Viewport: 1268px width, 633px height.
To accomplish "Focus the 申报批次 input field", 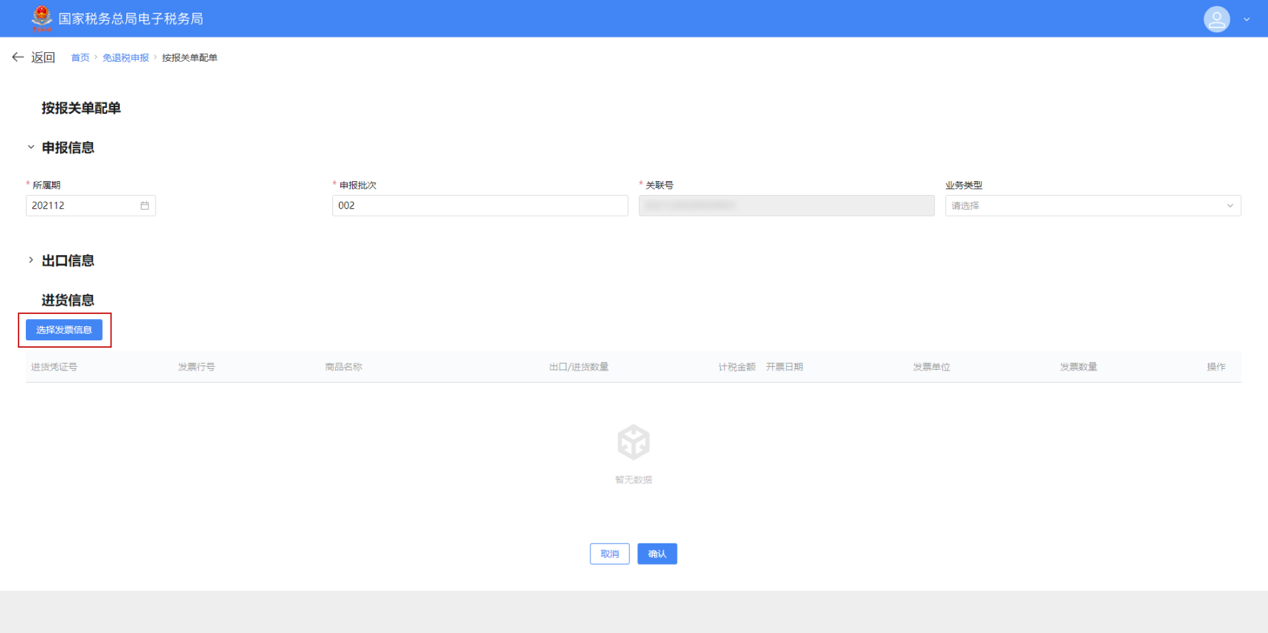I will (480, 206).
